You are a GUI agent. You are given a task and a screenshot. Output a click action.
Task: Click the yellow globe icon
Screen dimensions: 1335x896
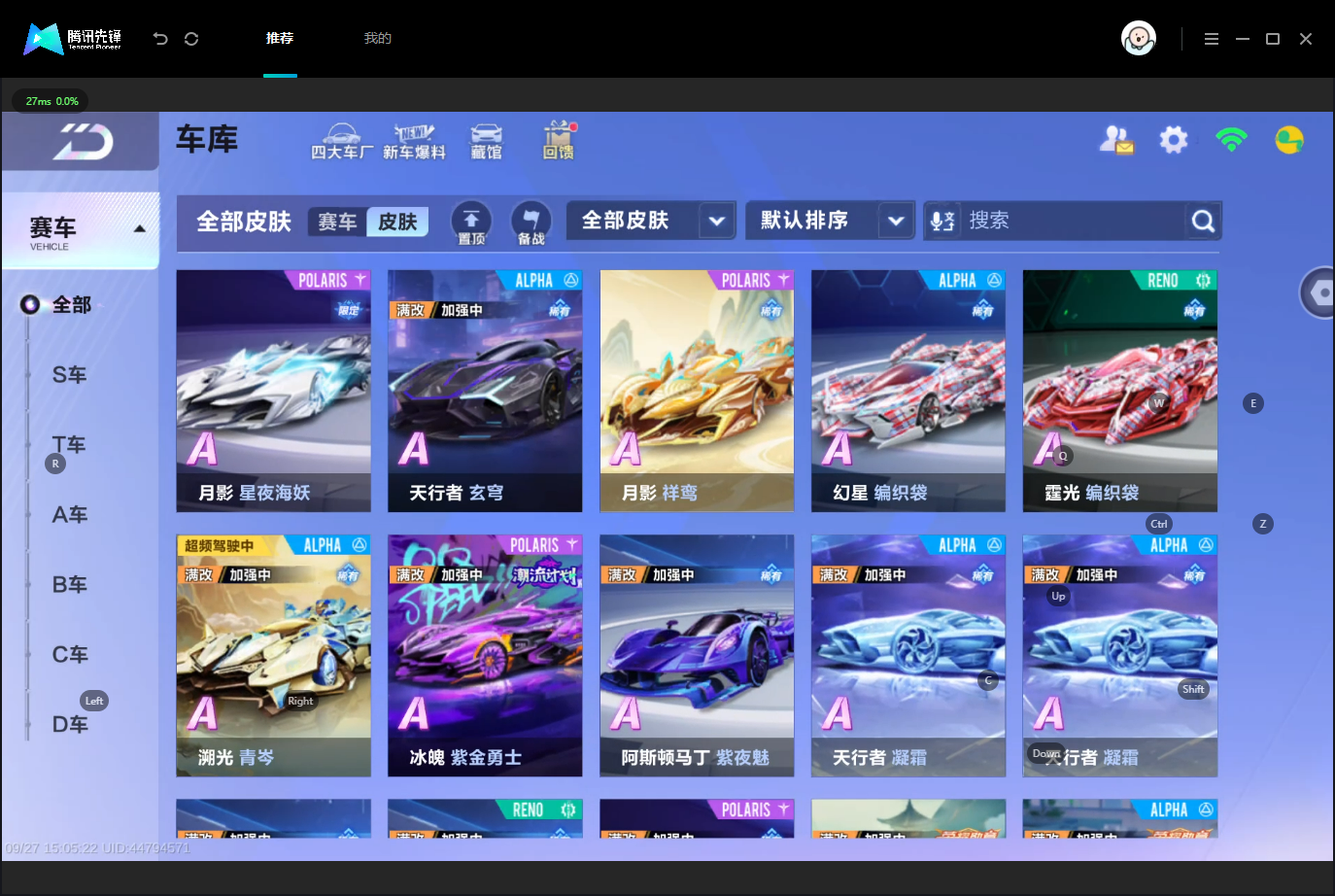1289,140
